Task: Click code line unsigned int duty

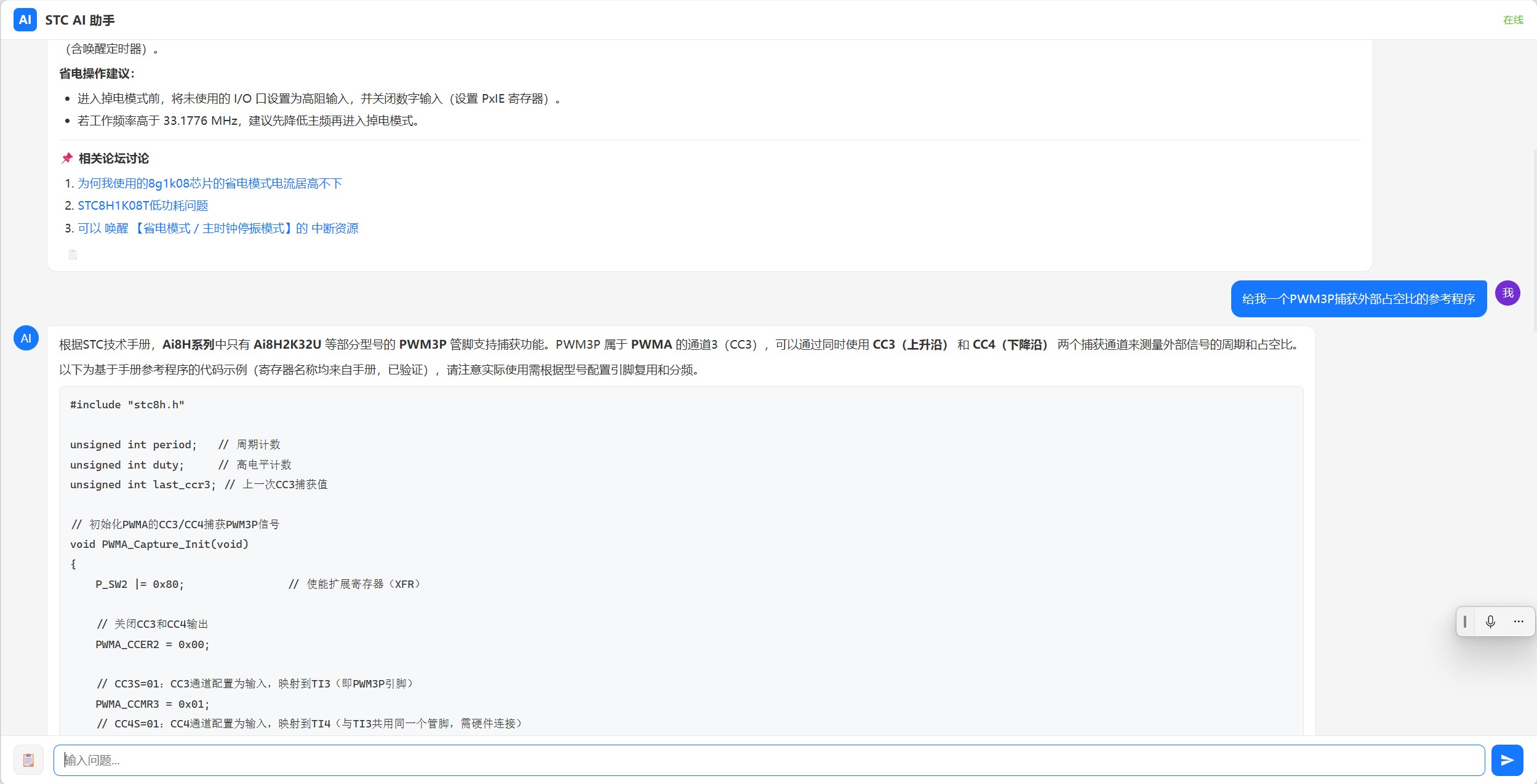Action: (x=127, y=465)
